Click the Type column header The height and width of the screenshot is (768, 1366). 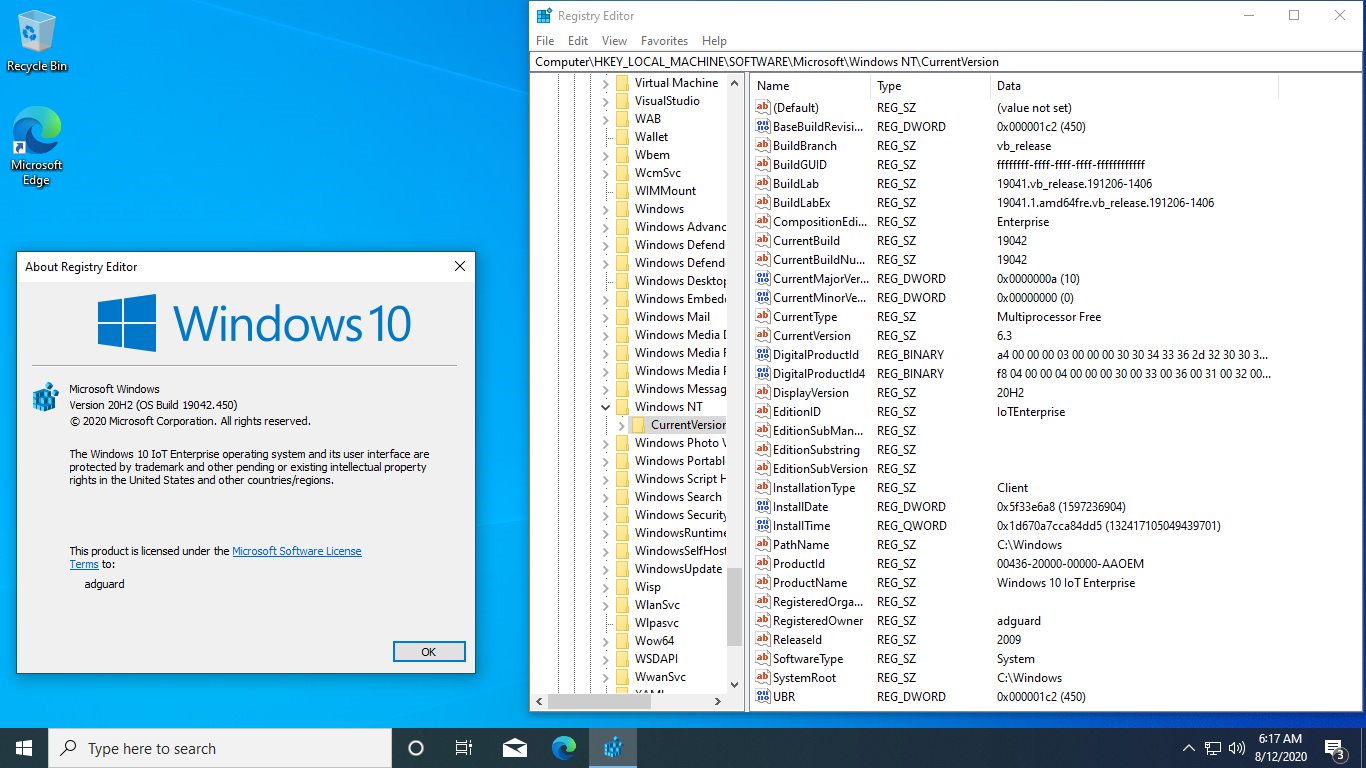click(x=931, y=86)
